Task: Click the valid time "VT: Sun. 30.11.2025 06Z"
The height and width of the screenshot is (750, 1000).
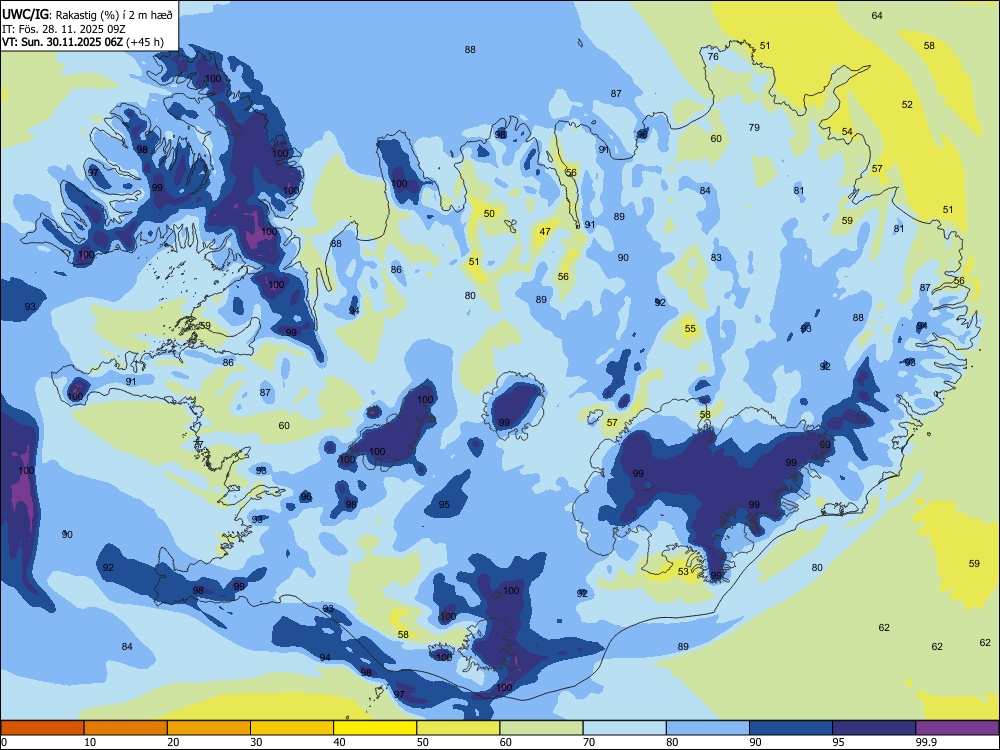Action: tap(62, 42)
